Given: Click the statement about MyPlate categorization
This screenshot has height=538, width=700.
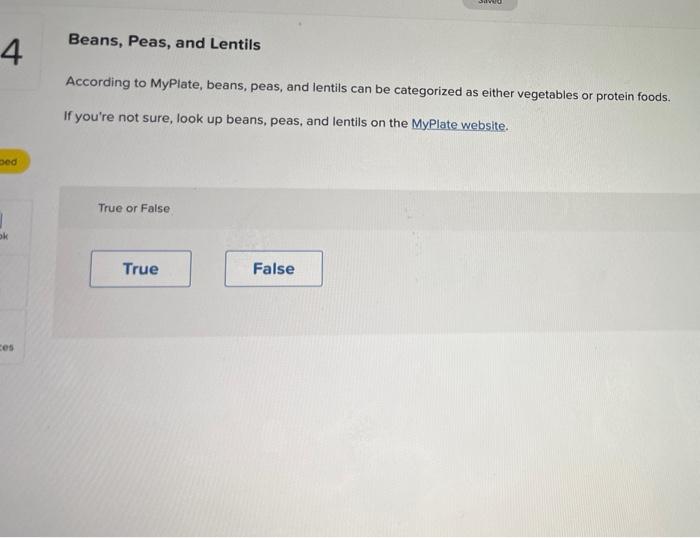Looking at the screenshot, I should (368, 89).
